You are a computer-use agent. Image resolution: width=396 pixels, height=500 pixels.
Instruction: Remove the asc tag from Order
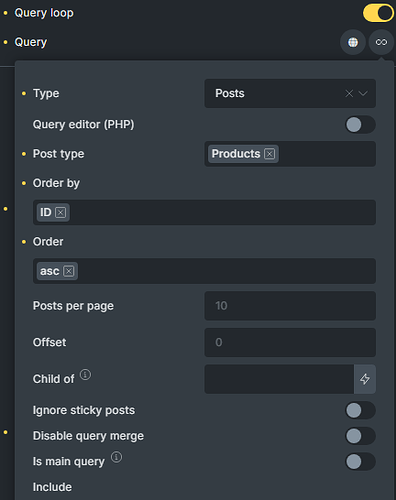tap(69, 271)
